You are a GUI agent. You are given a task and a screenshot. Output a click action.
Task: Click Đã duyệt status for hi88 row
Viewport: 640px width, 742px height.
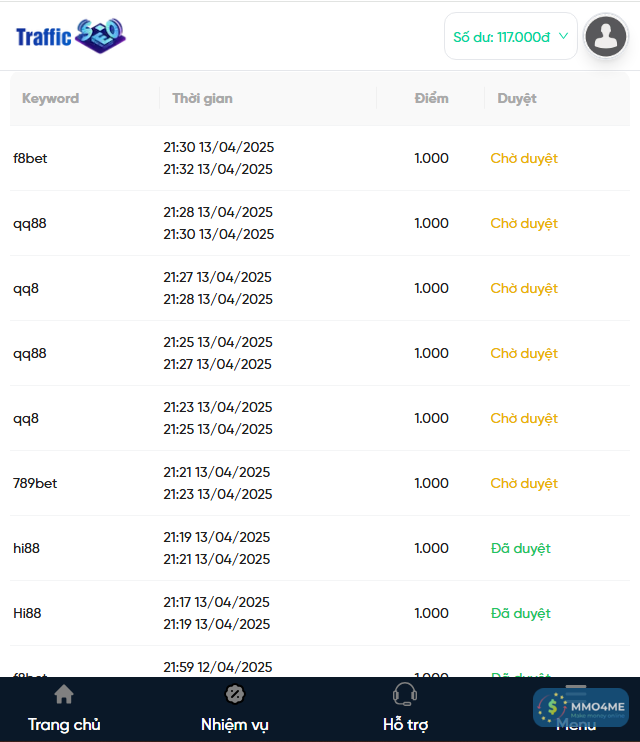(521, 548)
